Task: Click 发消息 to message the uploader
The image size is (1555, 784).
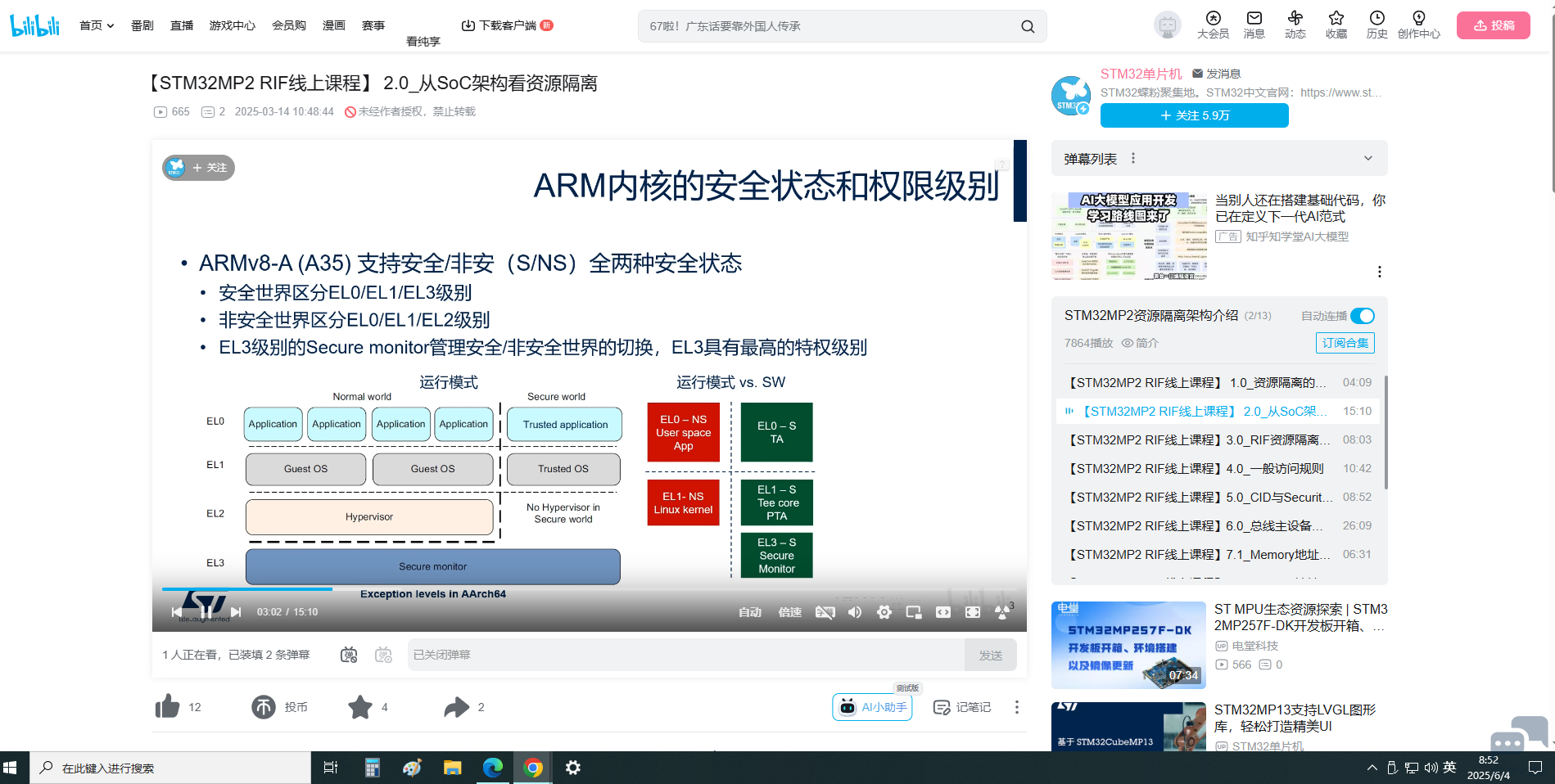Action: coord(1216,74)
